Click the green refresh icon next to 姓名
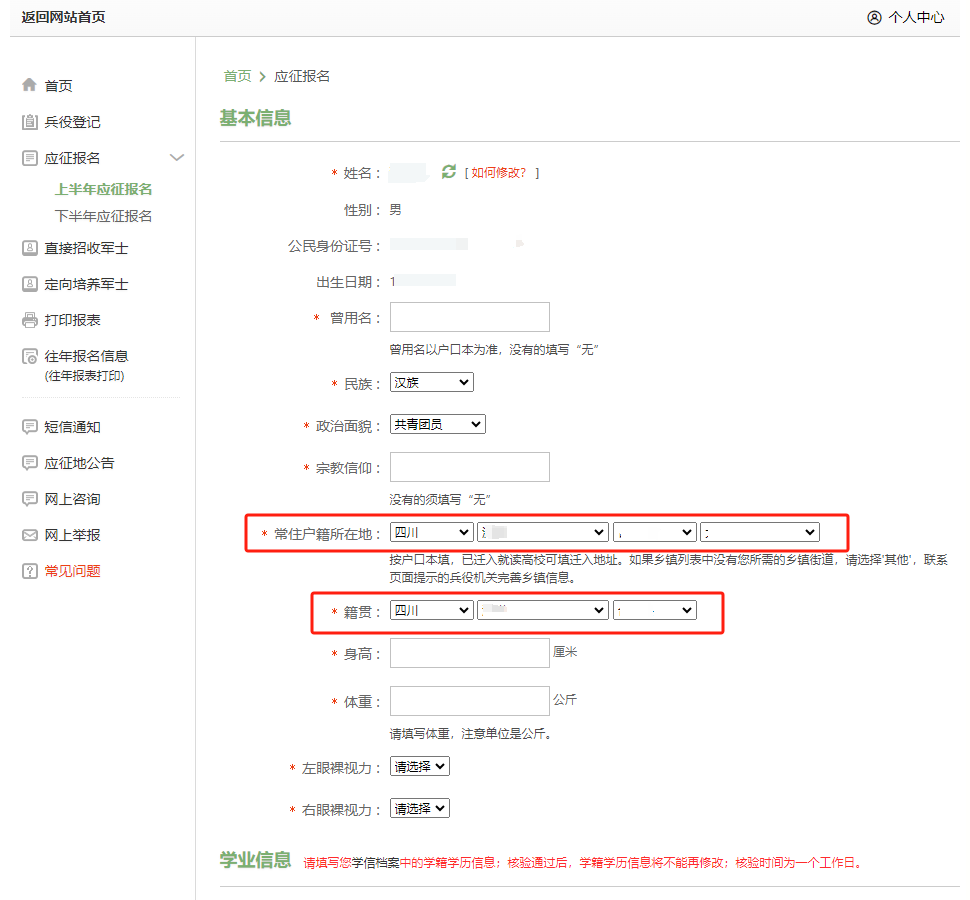The height and width of the screenshot is (900, 970). pos(449,172)
